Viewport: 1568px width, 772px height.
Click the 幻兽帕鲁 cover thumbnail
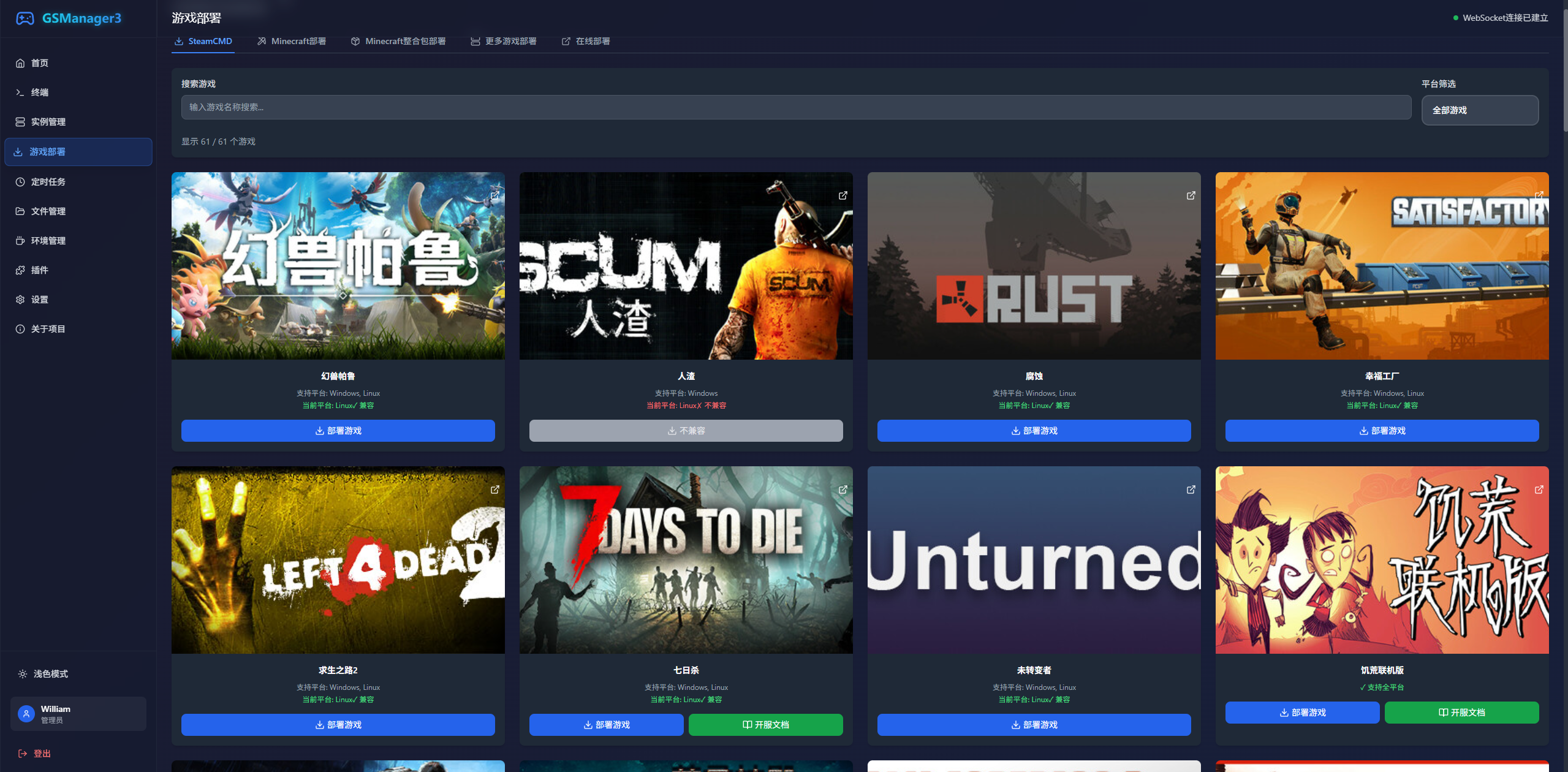point(338,266)
